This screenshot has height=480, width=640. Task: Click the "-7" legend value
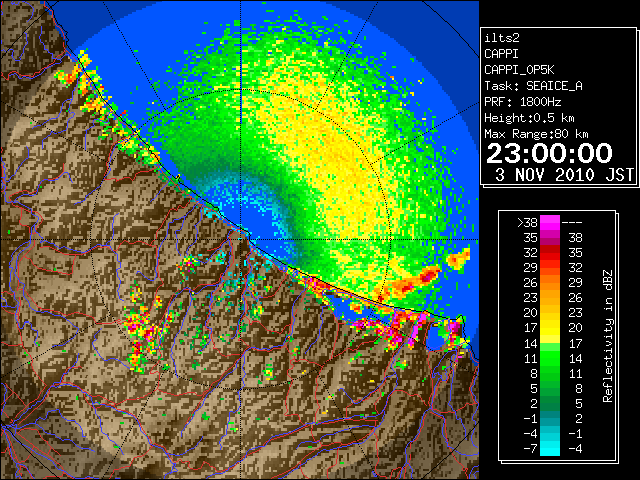[530, 448]
